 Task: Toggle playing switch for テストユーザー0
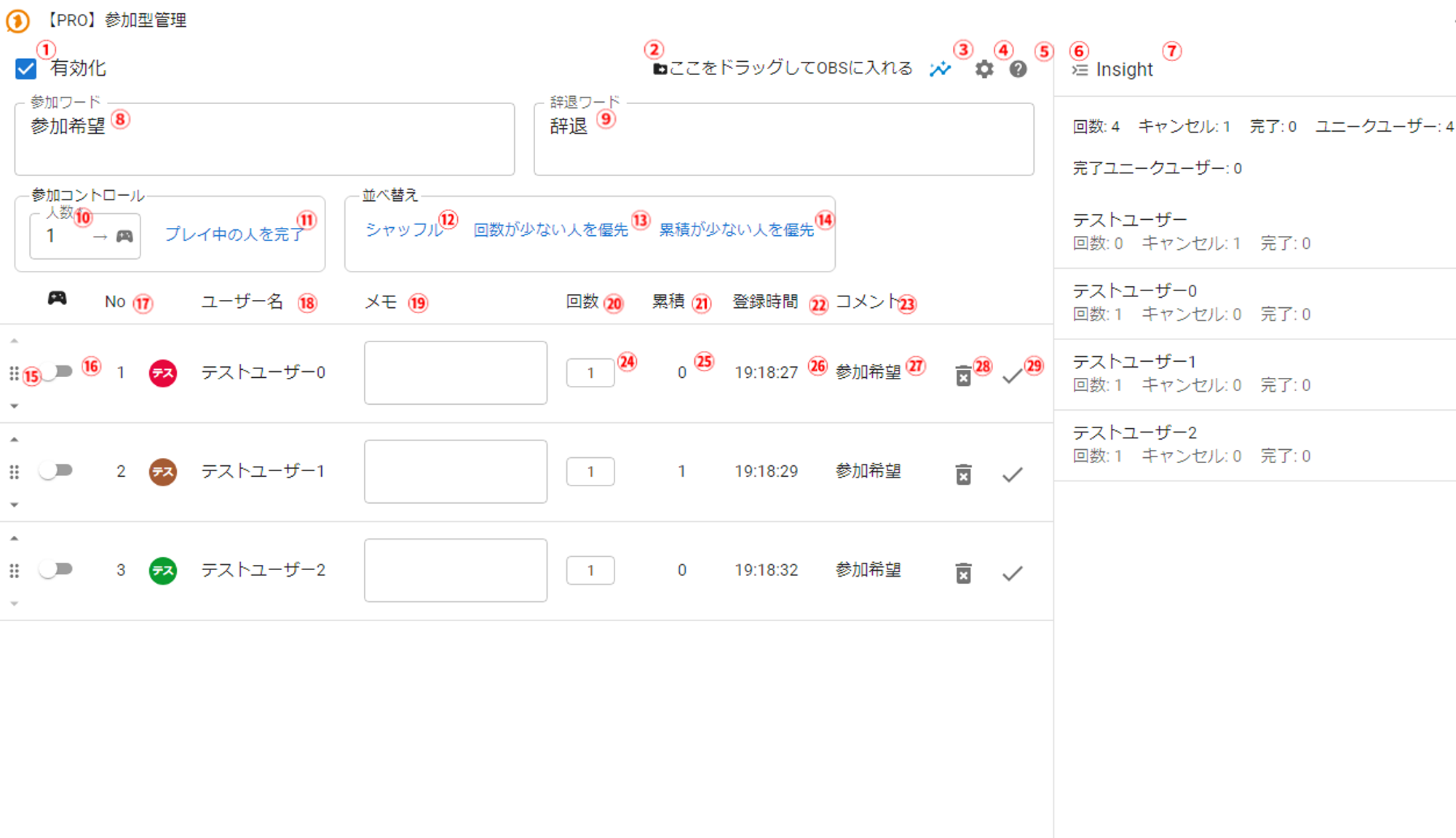click(x=57, y=372)
